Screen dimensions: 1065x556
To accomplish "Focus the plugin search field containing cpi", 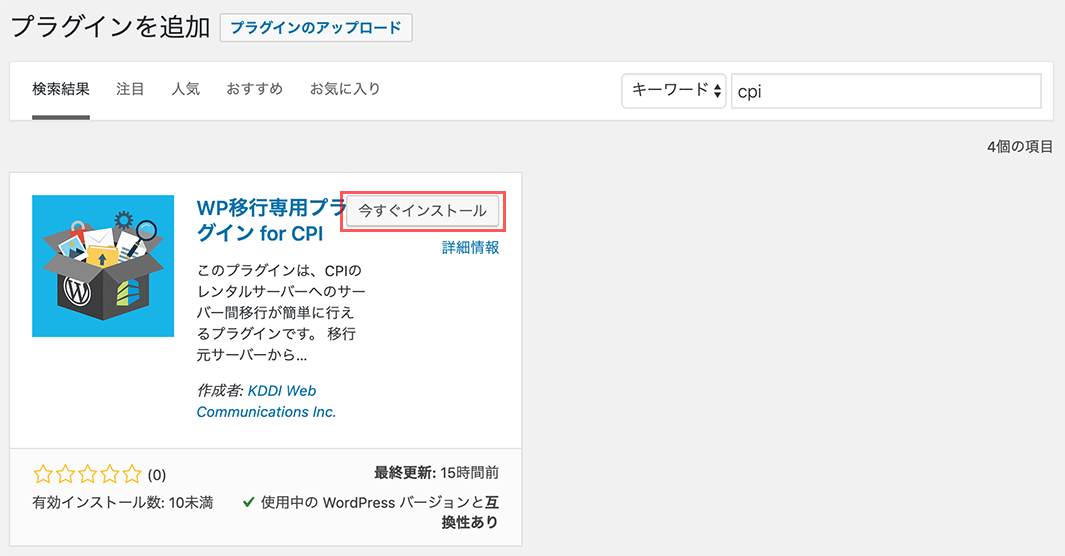I will pyautogui.click(x=885, y=90).
